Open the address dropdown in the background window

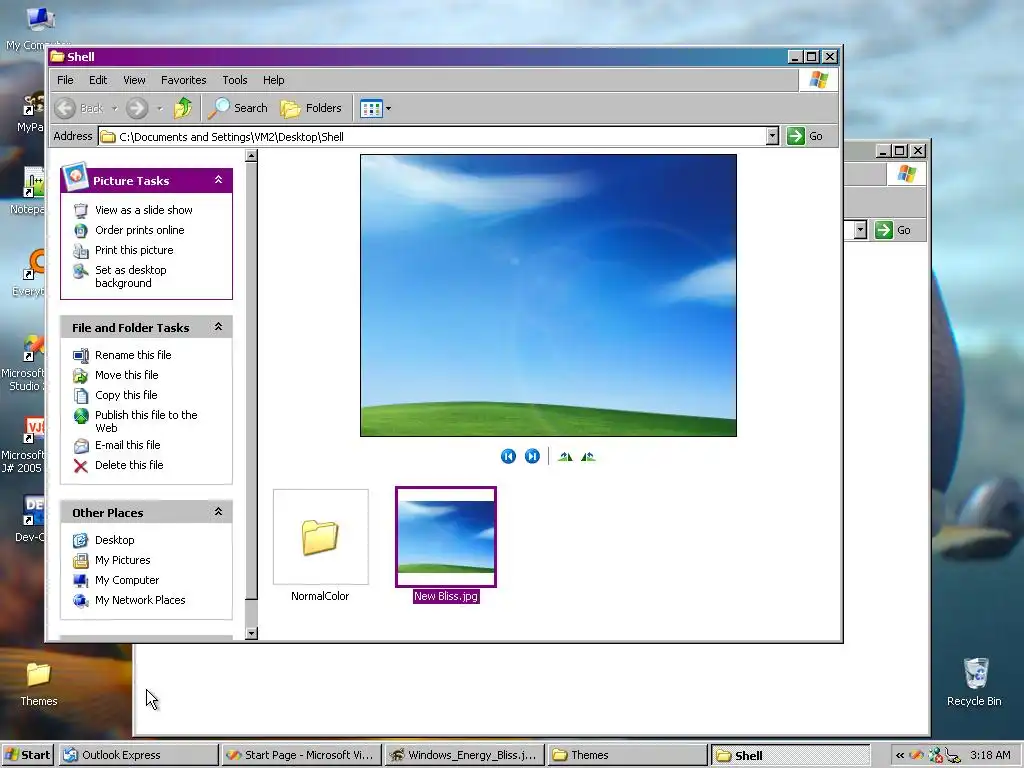[860, 230]
